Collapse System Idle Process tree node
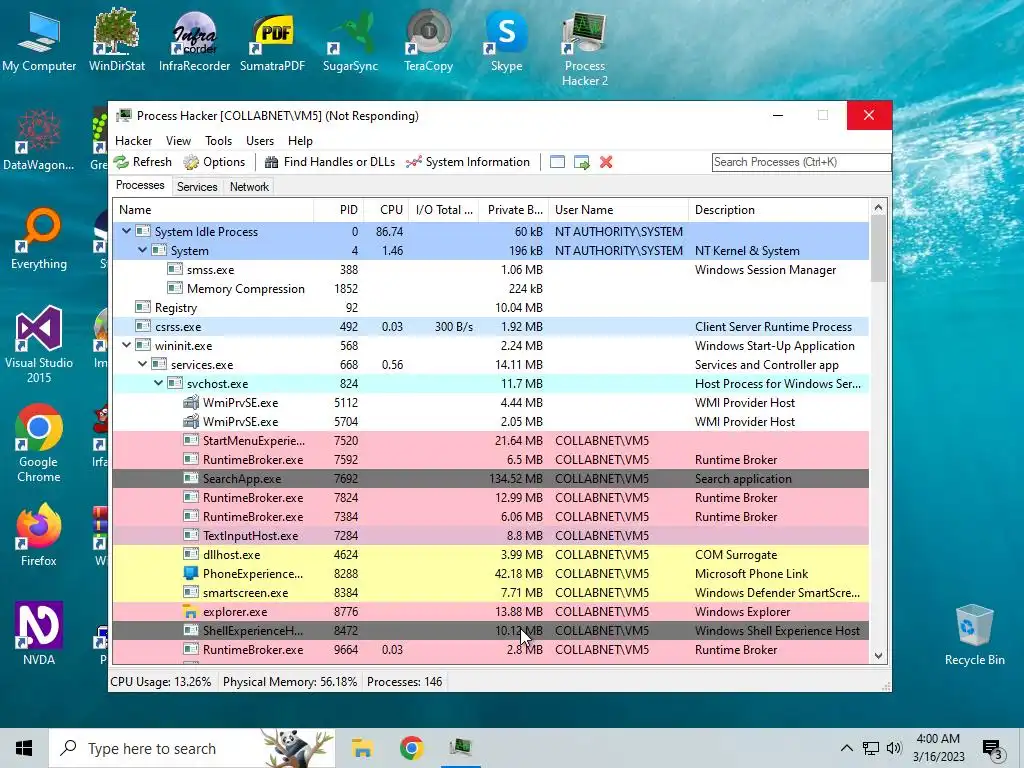The height and width of the screenshot is (768, 1024). (x=127, y=231)
